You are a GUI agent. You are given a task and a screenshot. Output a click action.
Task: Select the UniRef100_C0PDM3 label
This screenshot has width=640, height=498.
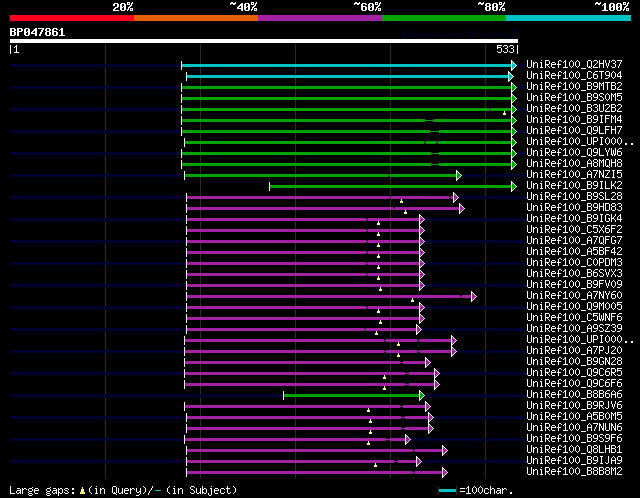click(574, 262)
